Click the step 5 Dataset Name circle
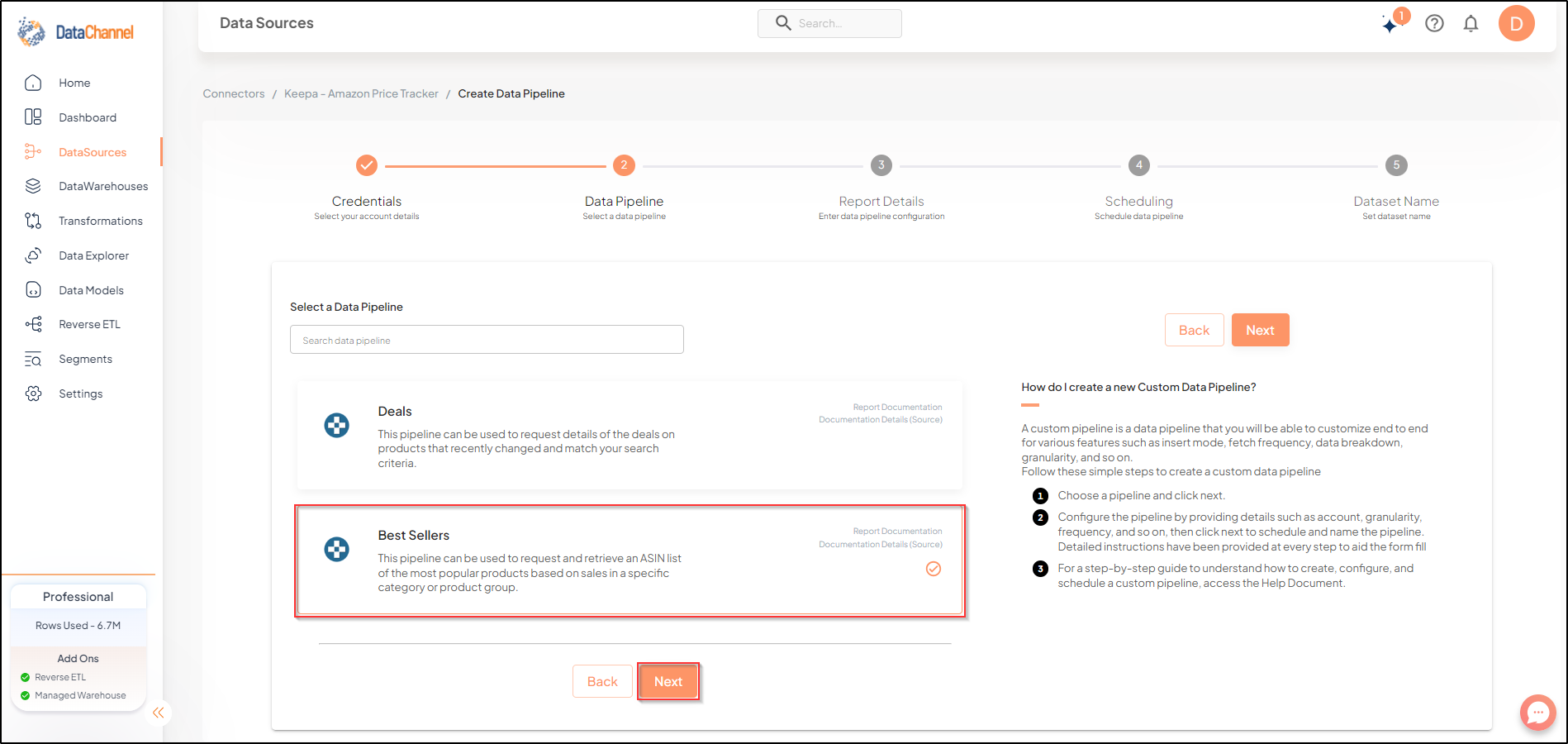This screenshot has height=744, width=1568. pos(1396,165)
